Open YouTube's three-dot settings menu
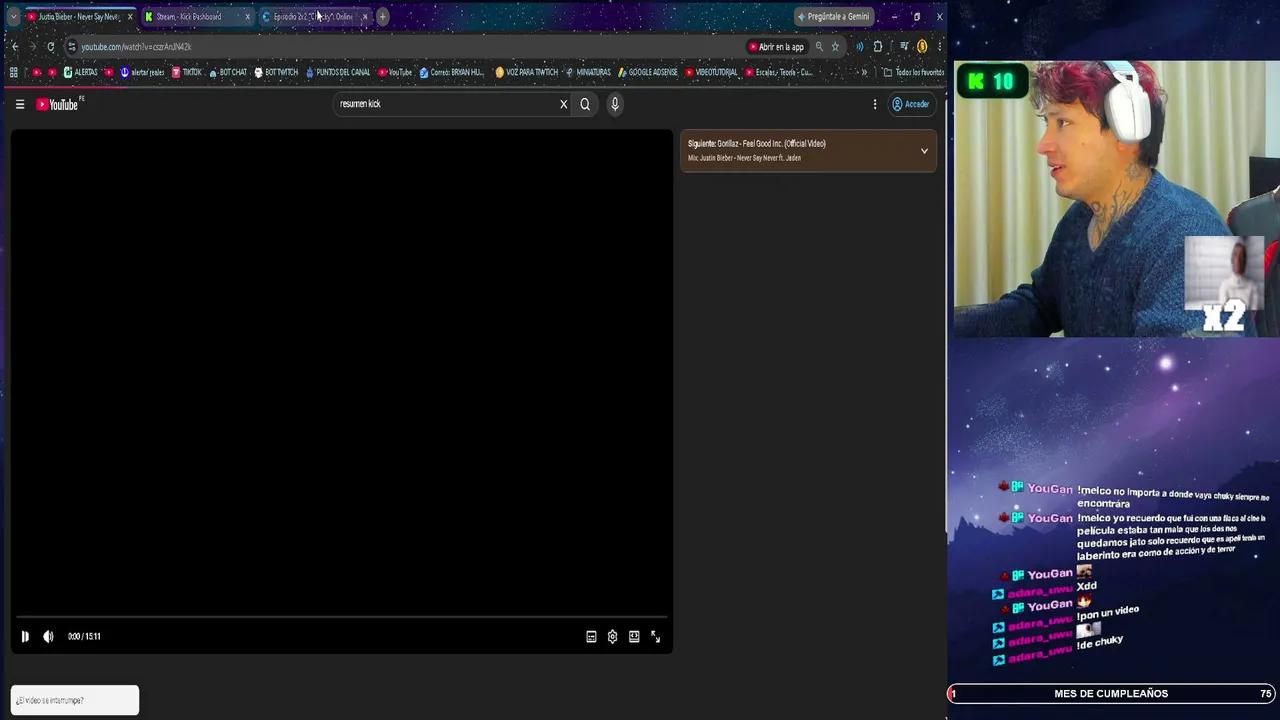The width and height of the screenshot is (1280, 720). (x=875, y=104)
